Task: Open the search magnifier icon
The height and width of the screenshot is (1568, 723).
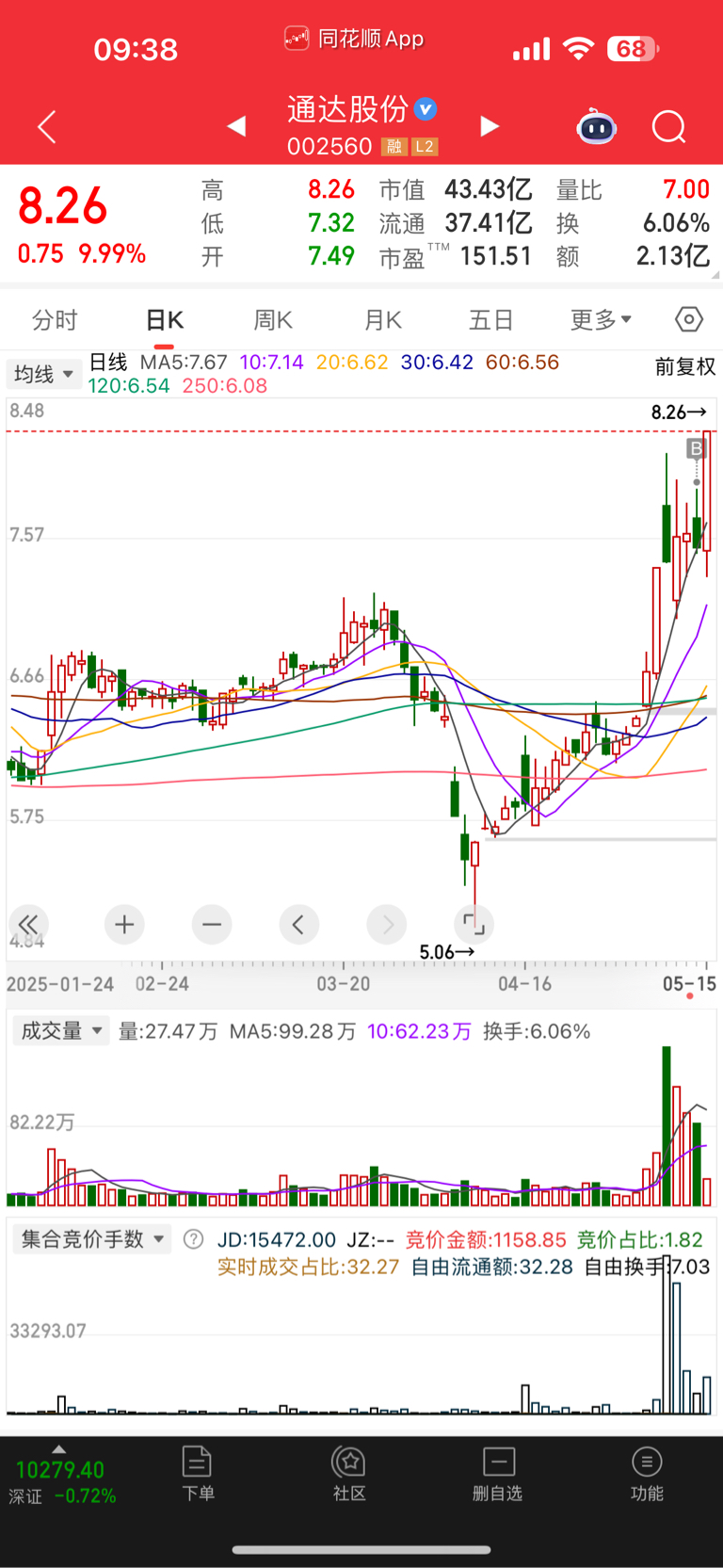Action: point(669,126)
